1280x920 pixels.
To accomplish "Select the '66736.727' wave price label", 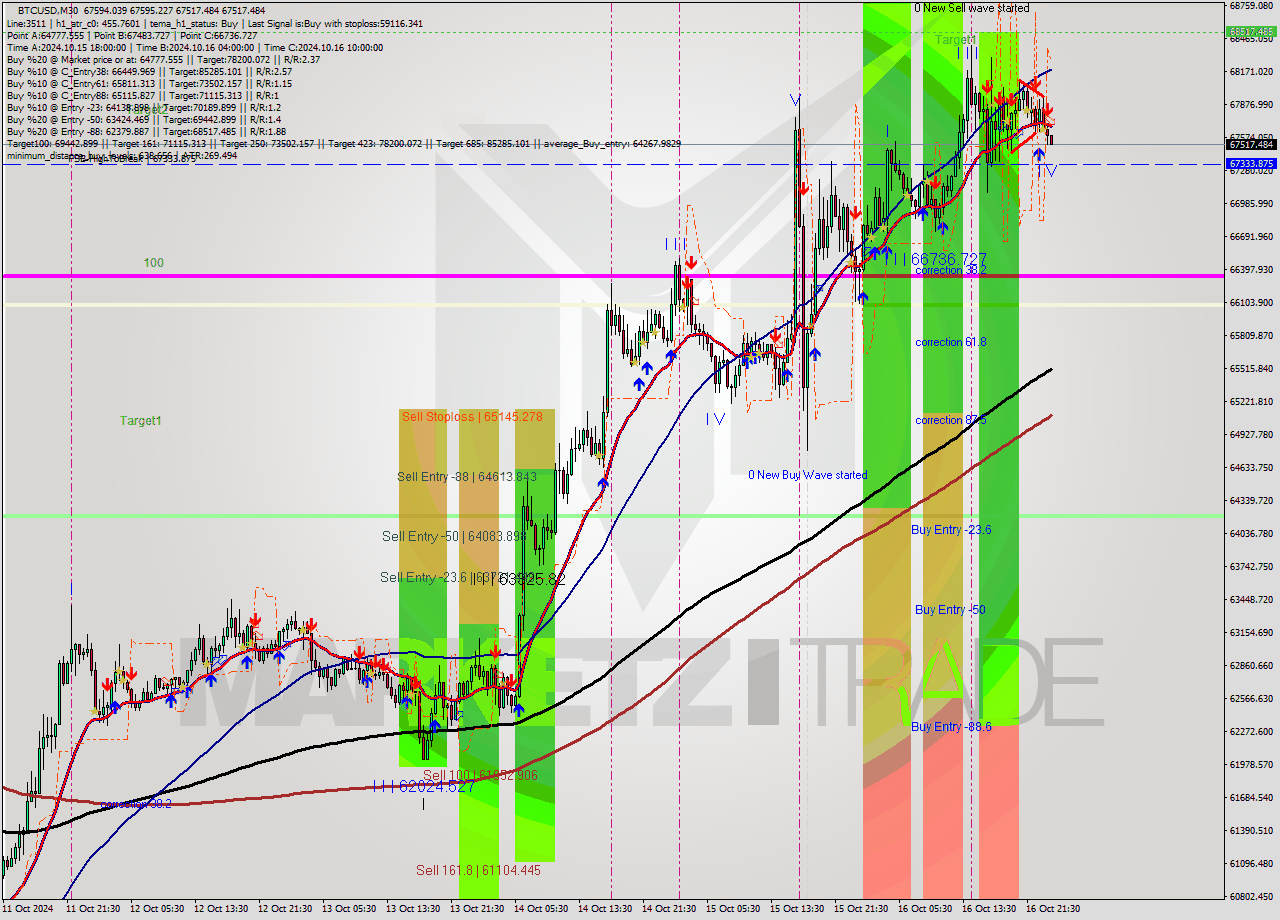I will [x=949, y=259].
